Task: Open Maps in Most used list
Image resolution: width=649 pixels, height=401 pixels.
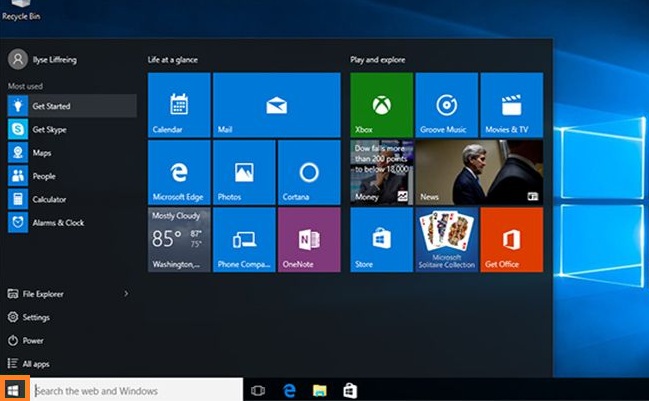Action: point(72,153)
